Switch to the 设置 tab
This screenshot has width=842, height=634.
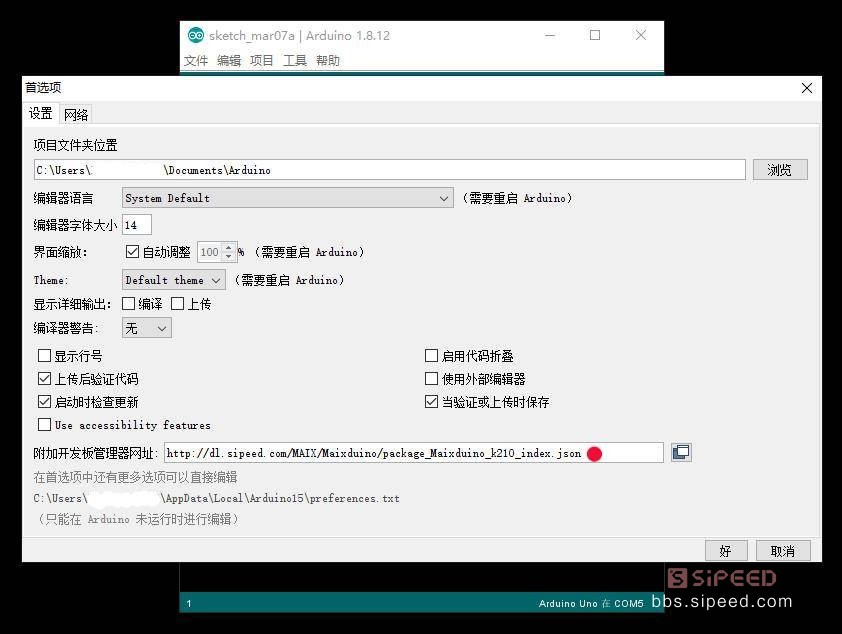tap(41, 113)
